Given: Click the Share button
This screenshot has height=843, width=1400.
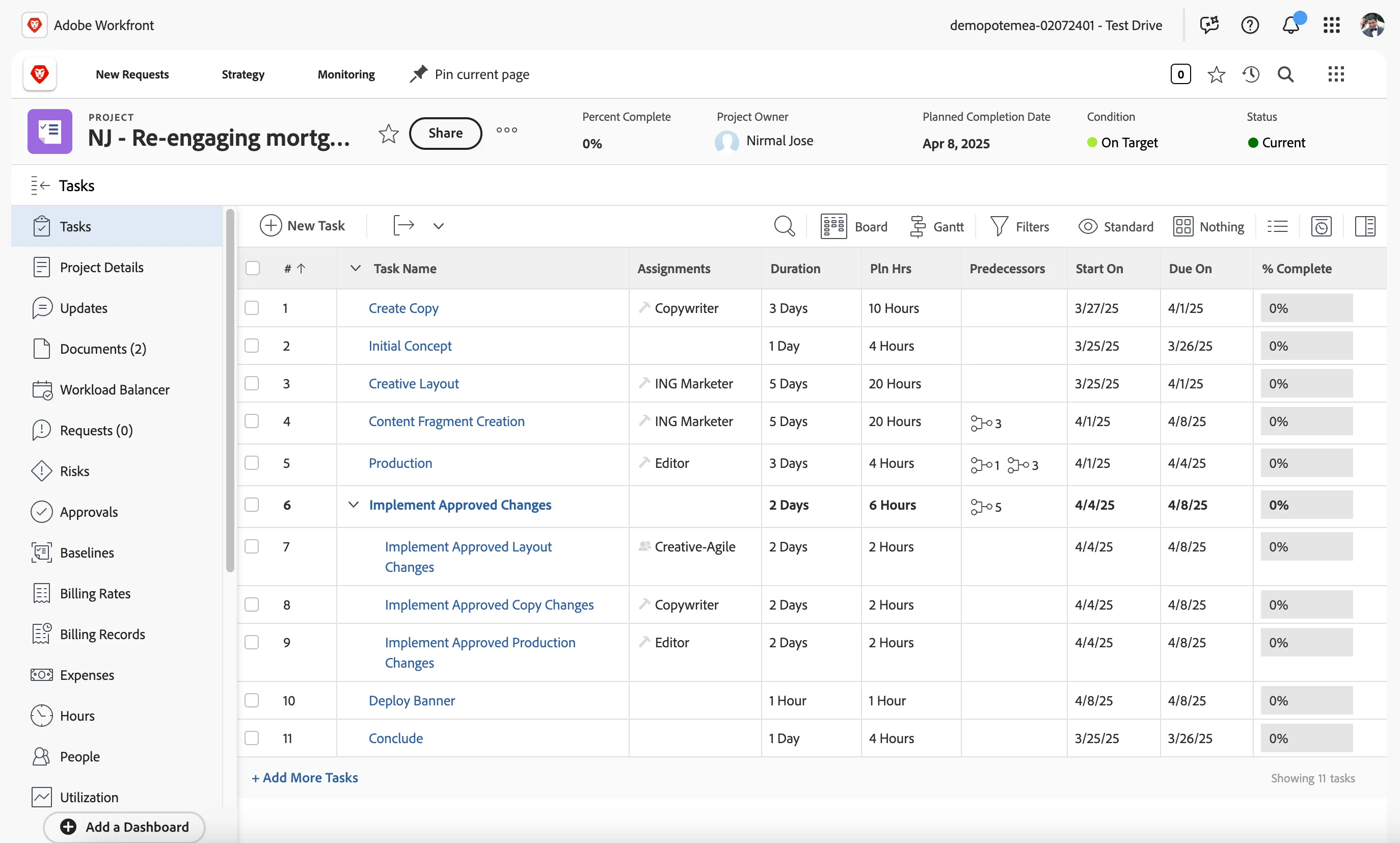Looking at the screenshot, I should [x=446, y=134].
